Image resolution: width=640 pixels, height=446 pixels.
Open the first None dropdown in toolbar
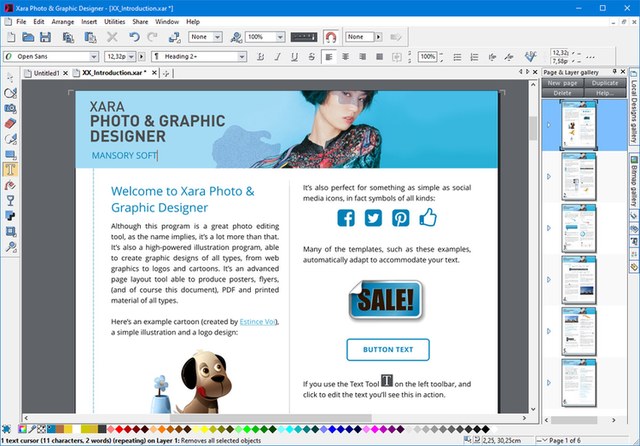point(218,37)
